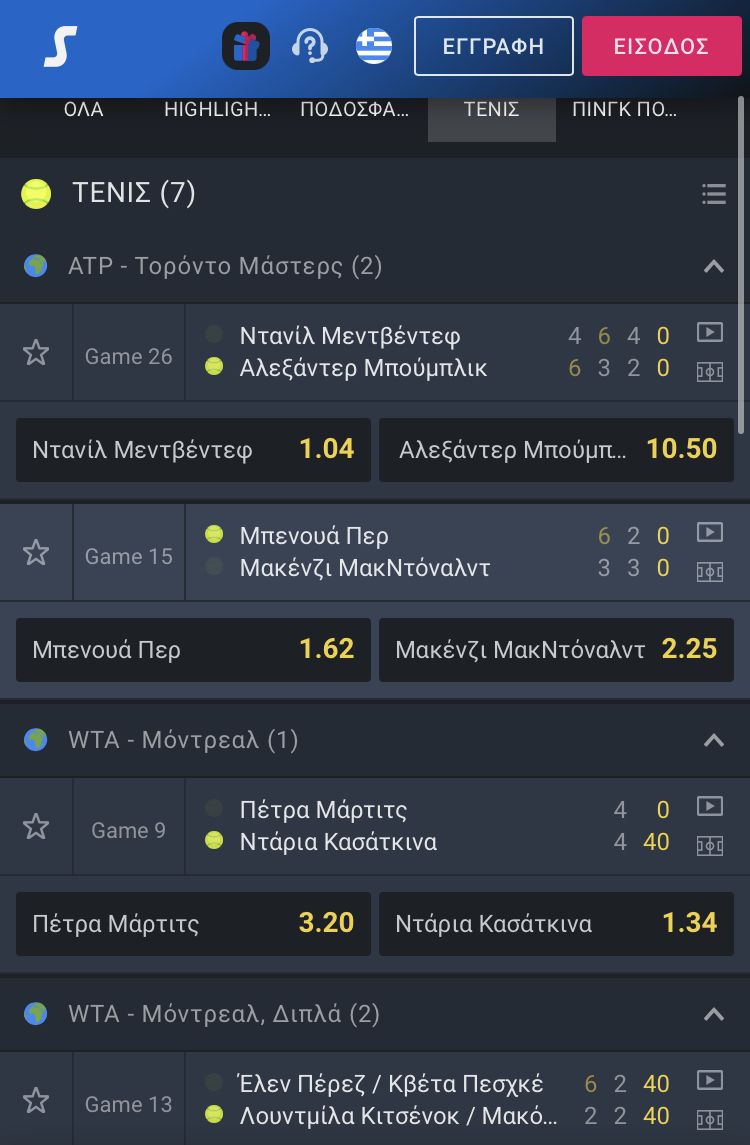
Task: Open live stream for Martić vs Kasatkina
Action: [710, 806]
